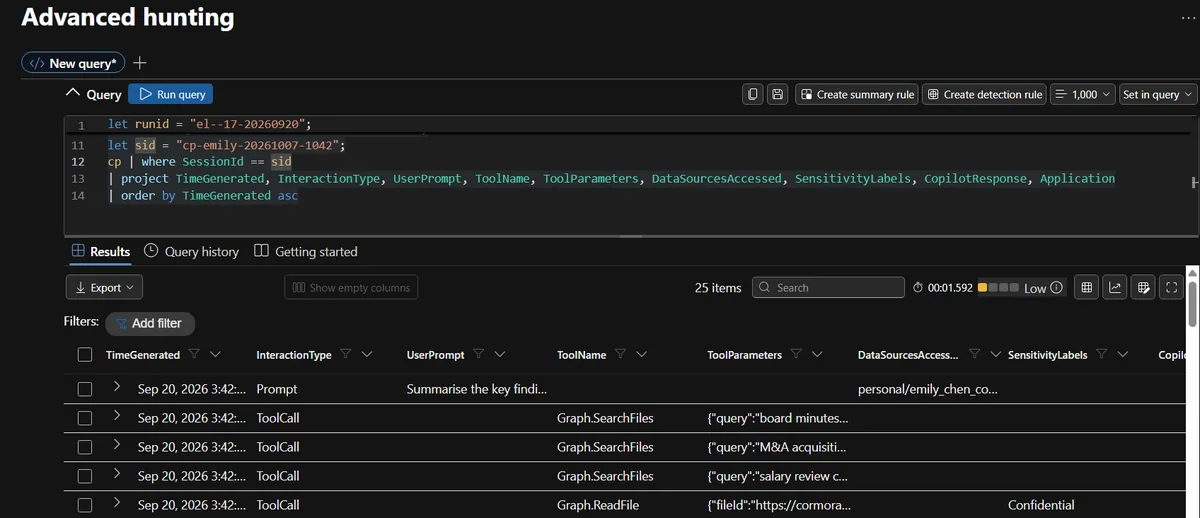The height and width of the screenshot is (518, 1200).
Task: Open UserPrompt column sort chevron
Action: coord(499,354)
